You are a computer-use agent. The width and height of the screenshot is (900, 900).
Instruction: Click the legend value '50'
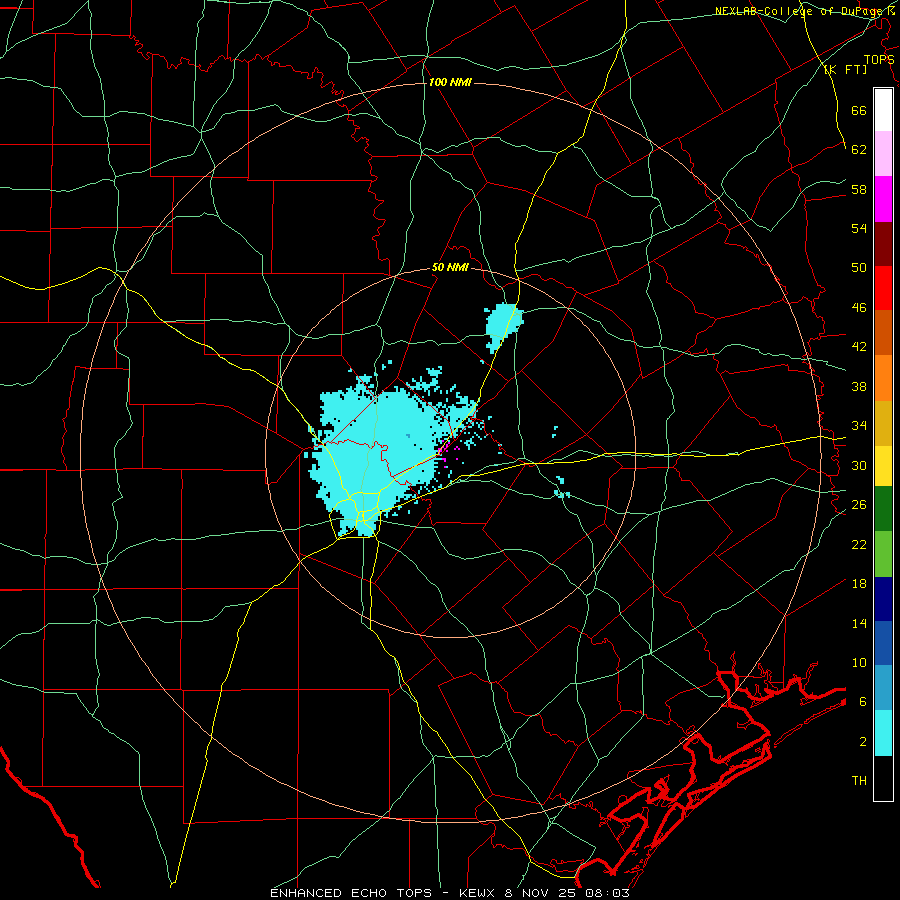point(859,268)
